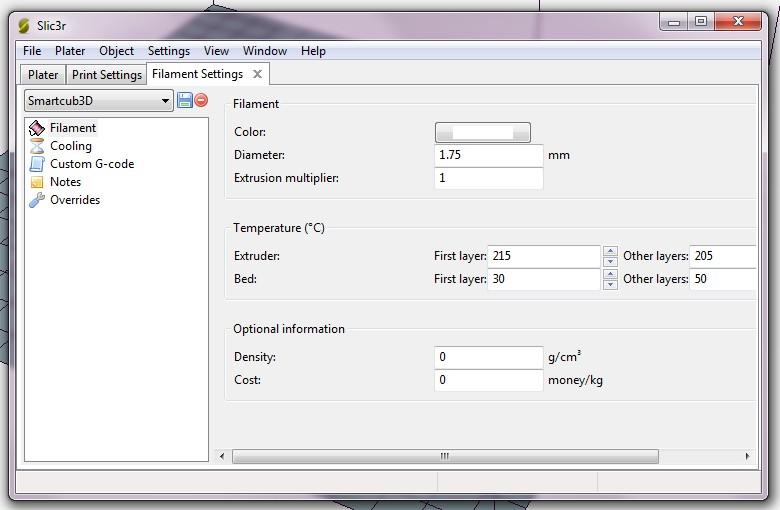Click the Diameter input field
Screen dimensions: 780x510
(488, 155)
